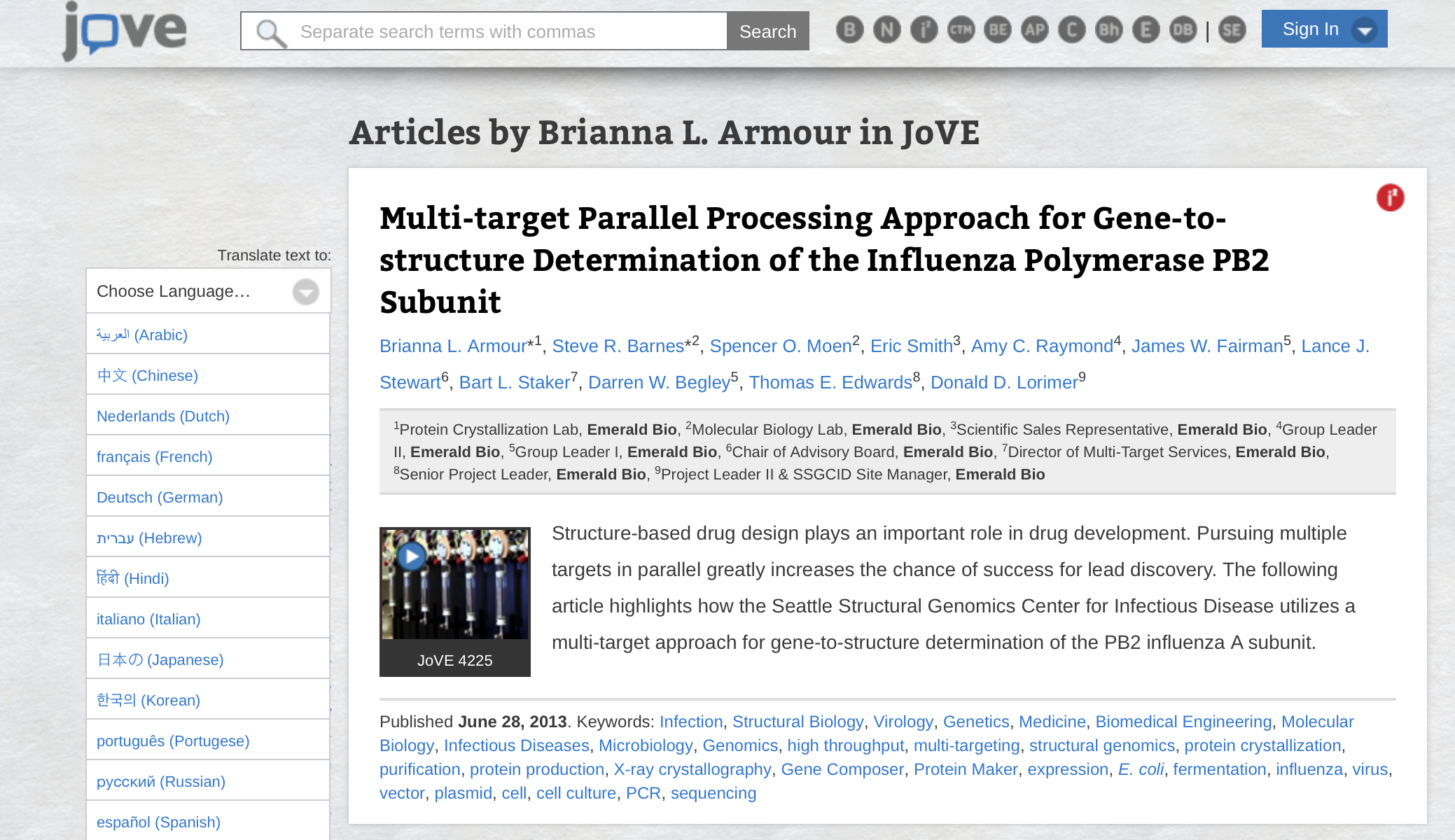The height and width of the screenshot is (840, 1455).
Task: Click the magnifying glass search icon
Action: tap(271, 33)
